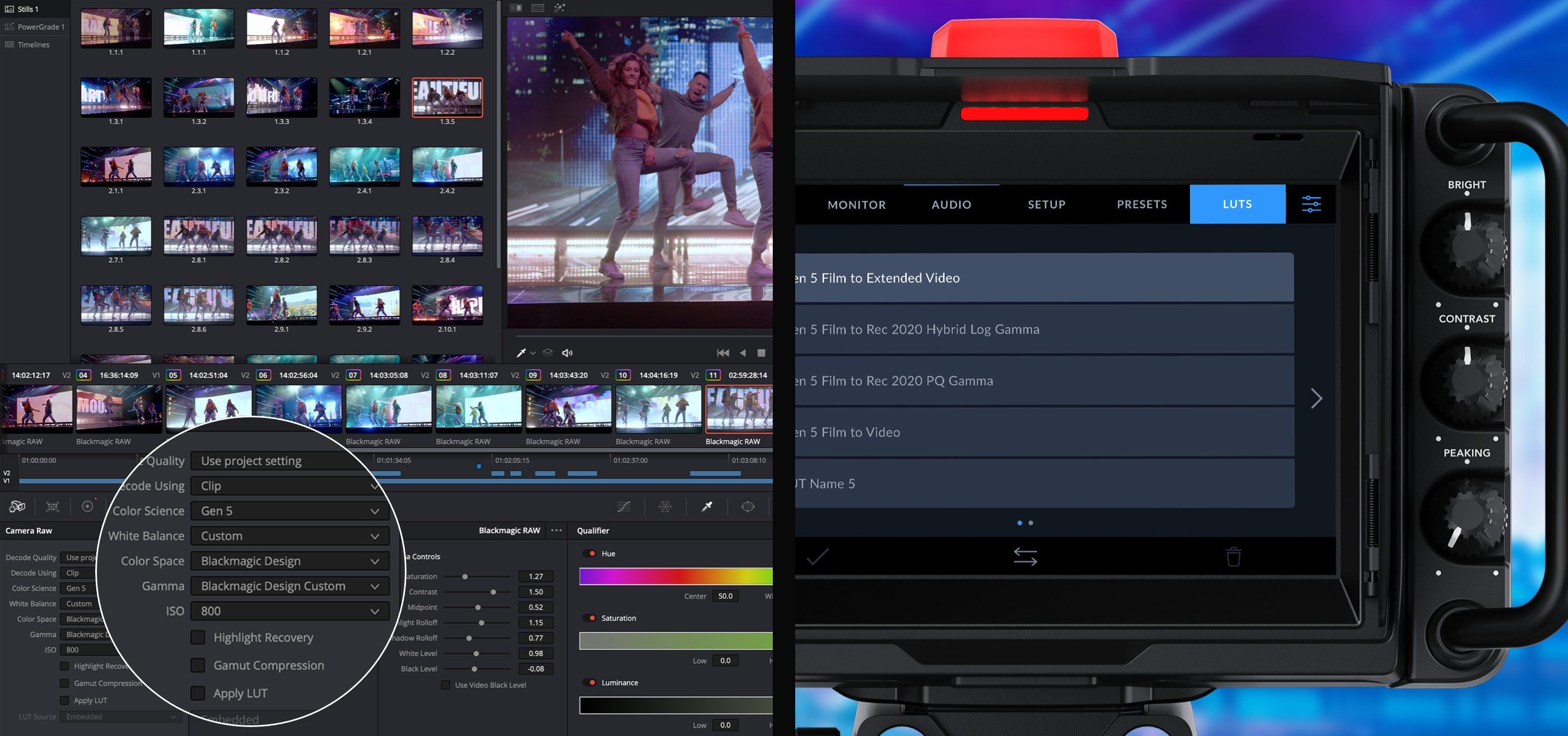This screenshot has width=1568, height=736.
Task: Click the magic wand icon above the viewer
Action: tap(560, 8)
